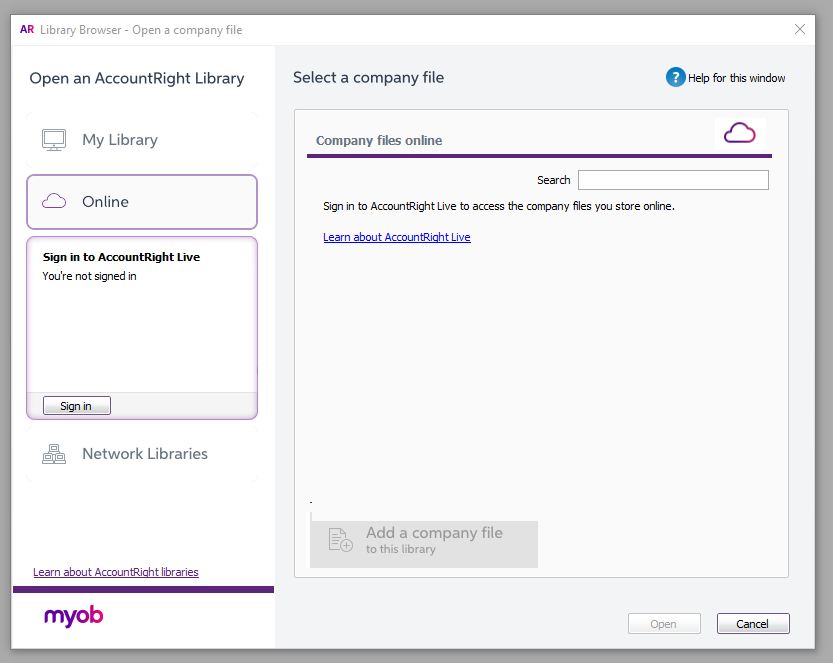Click Add a company file to this library
Screen dimensions: 833x663
[423, 544]
